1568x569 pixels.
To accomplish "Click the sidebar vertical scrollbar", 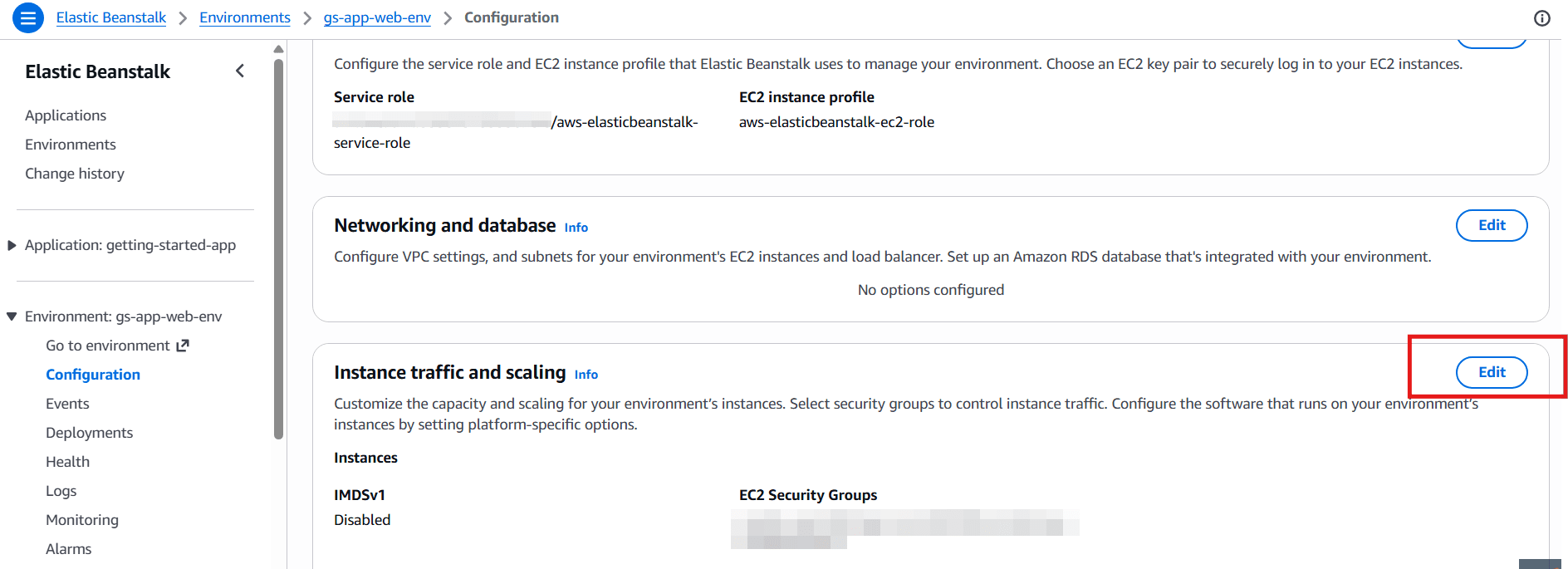I will (279, 249).
